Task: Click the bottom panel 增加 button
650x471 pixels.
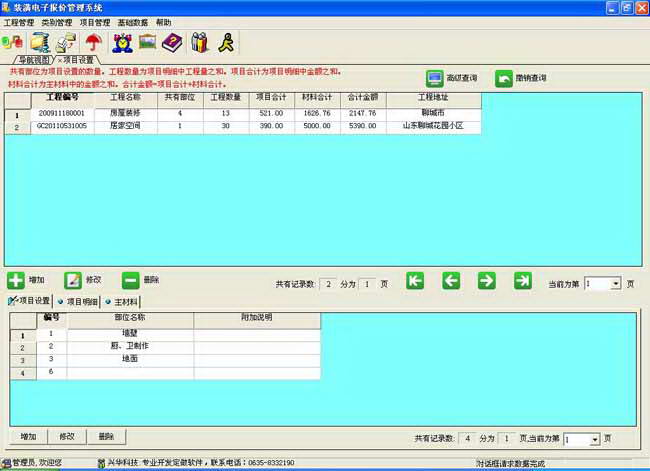Action: tap(29, 437)
